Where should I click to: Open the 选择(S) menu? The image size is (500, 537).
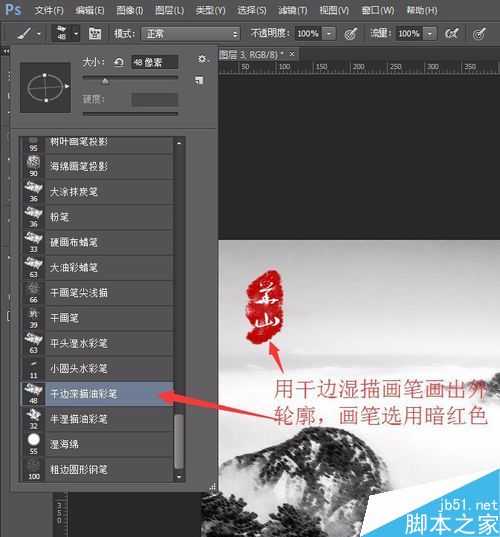point(252,11)
